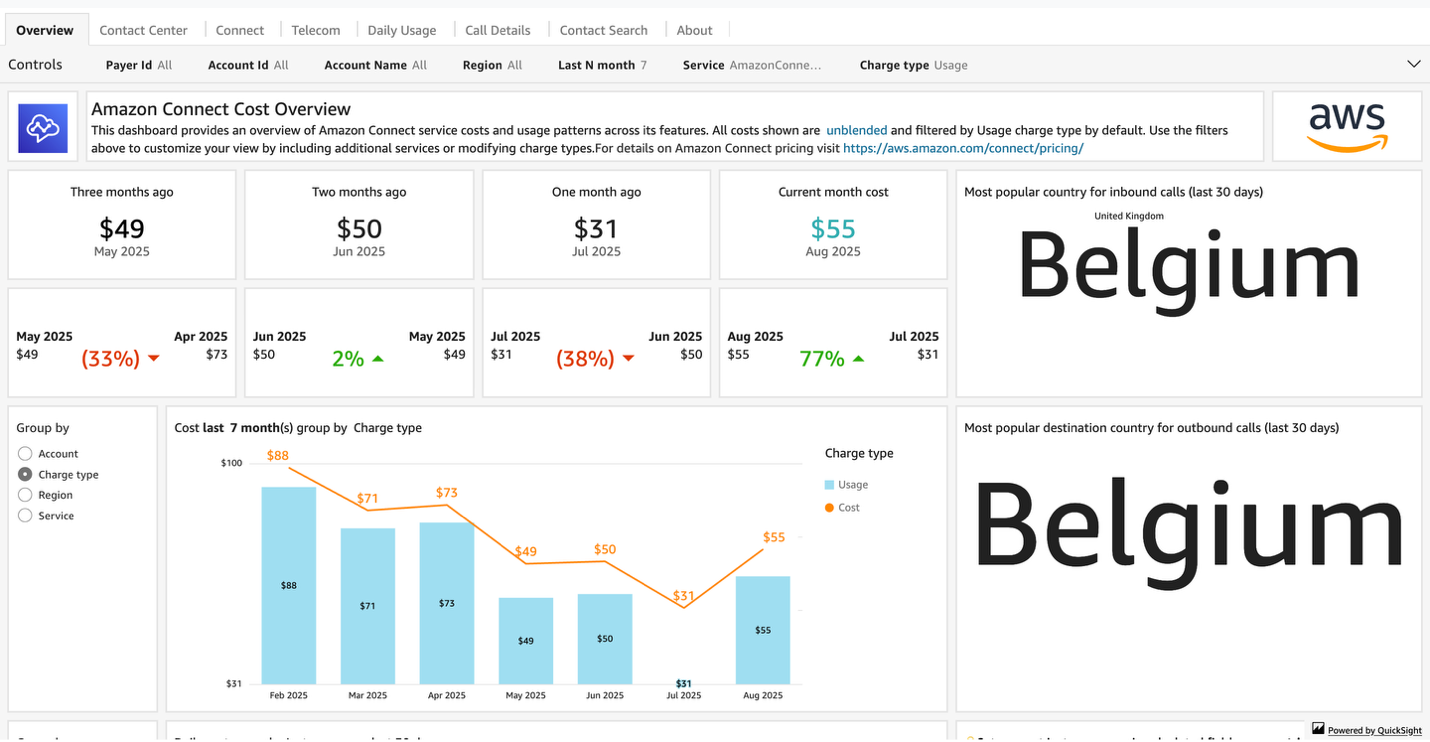Click the Usage bar above Feb 2025
Image resolution: width=1430 pixels, height=742 pixels.
pyautogui.click(x=289, y=585)
